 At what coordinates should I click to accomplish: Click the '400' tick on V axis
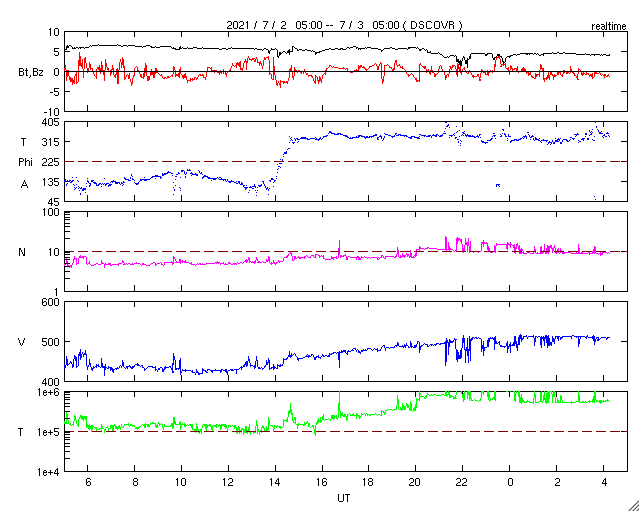tap(51, 382)
